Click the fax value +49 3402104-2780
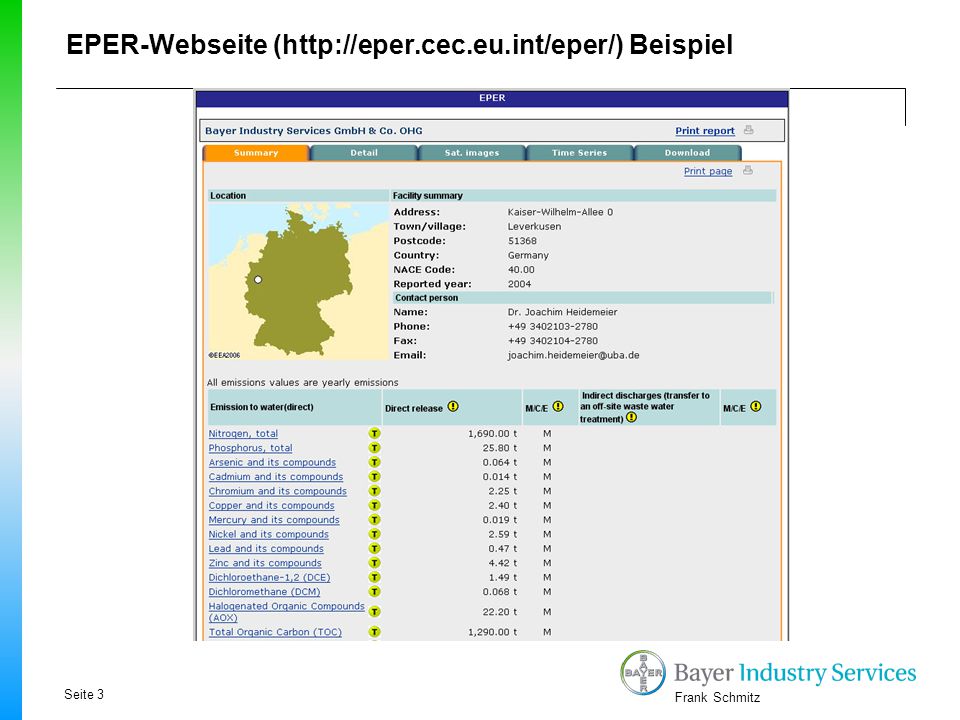The width and height of the screenshot is (960, 720). (x=552, y=341)
